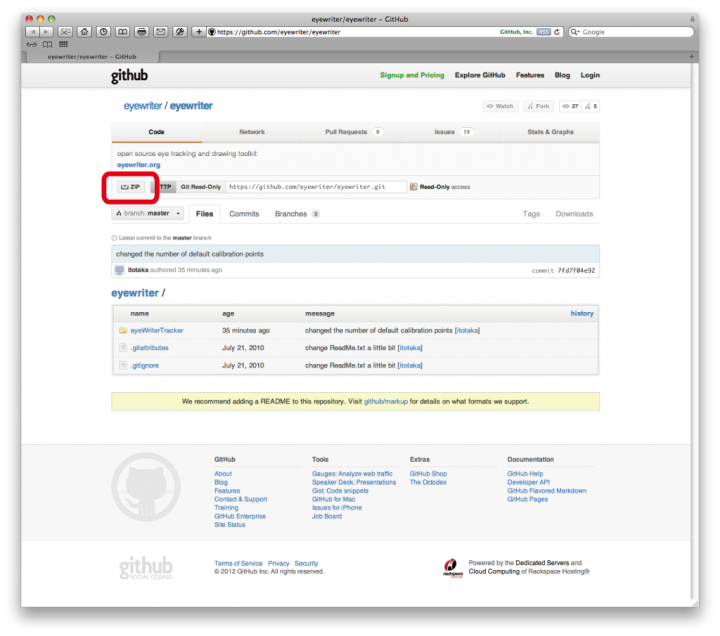The image size is (720, 636).
Task: Click the add bookmark plus button
Action: click(x=198, y=32)
